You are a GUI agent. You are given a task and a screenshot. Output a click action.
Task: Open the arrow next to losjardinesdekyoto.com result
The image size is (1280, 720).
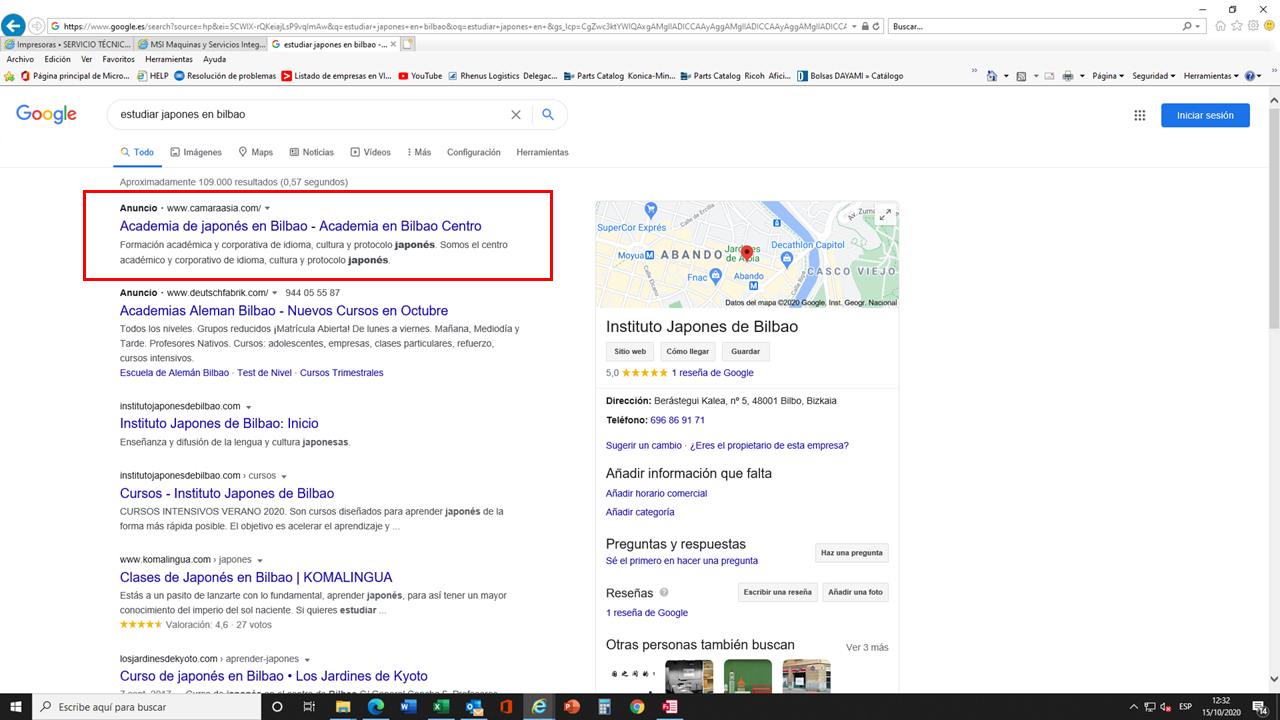coord(307,660)
